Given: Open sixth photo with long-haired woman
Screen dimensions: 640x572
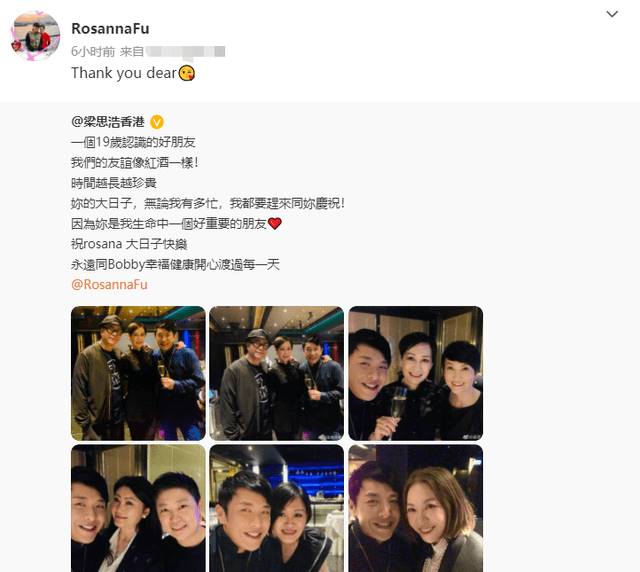Looking at the screenshot, I should 416,508.
